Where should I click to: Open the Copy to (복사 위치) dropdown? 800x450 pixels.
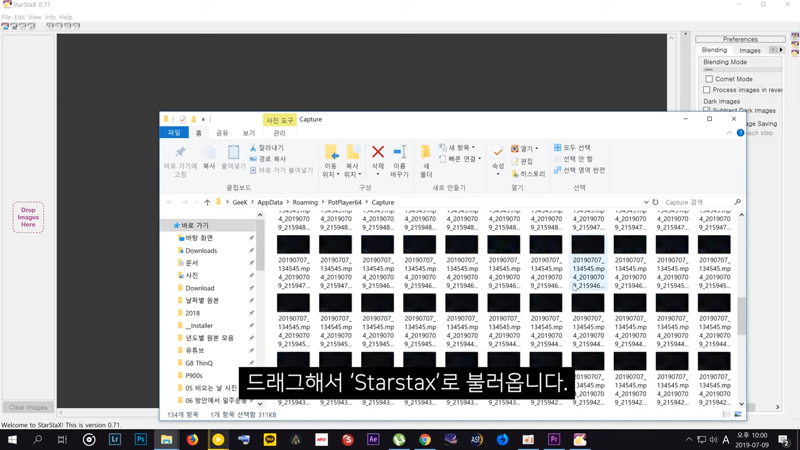tap(352, 170)
